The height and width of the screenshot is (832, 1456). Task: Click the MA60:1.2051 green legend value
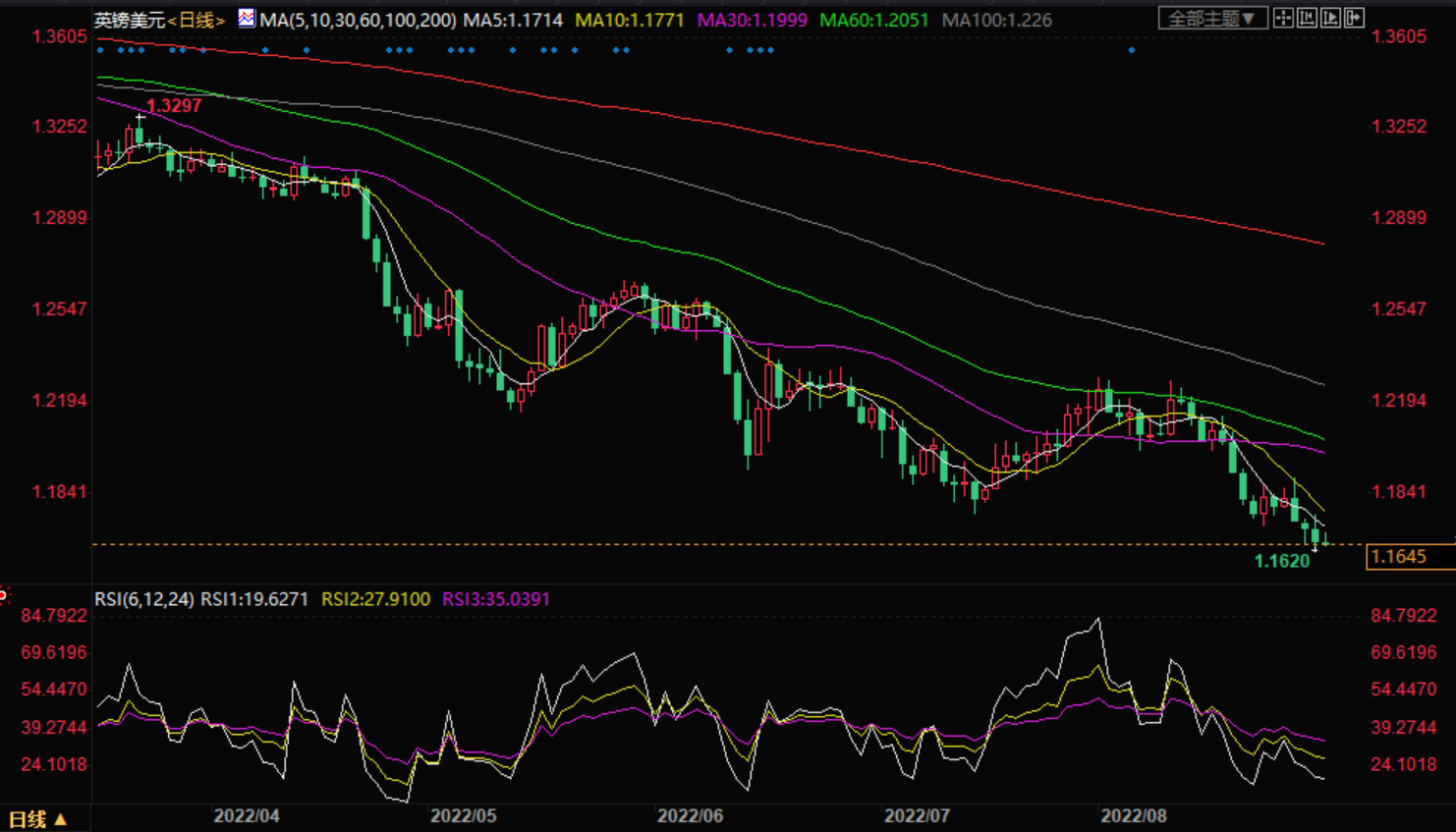pos(873,20)
